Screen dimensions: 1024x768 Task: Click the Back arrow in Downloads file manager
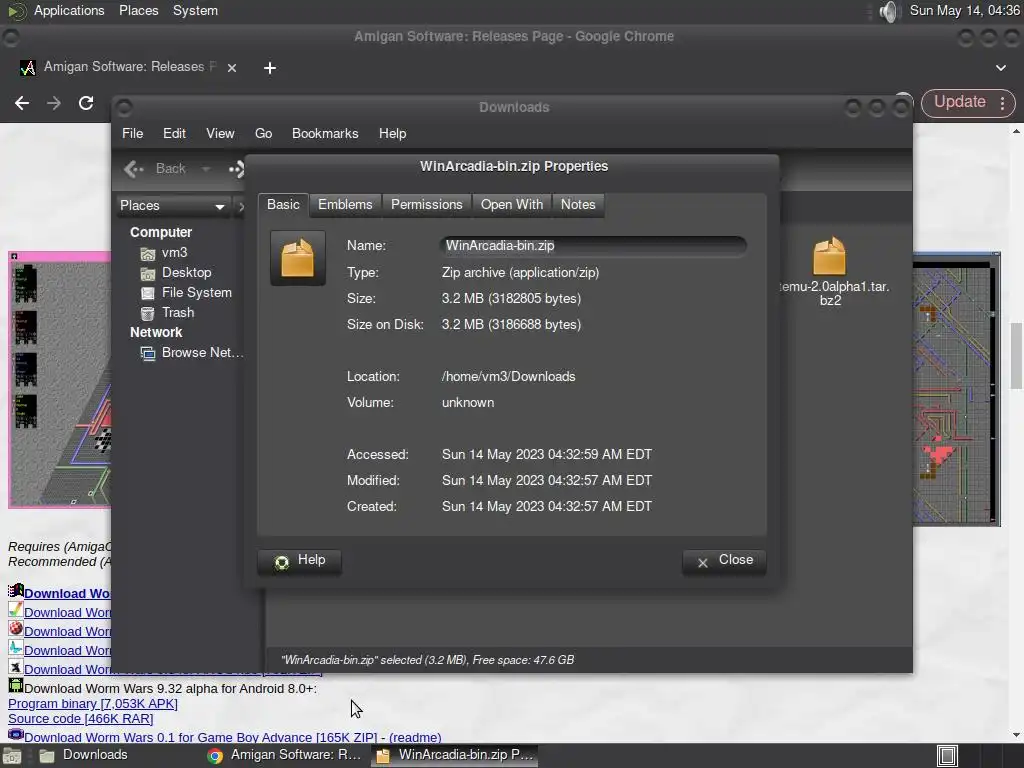click(x=135, y=169)
